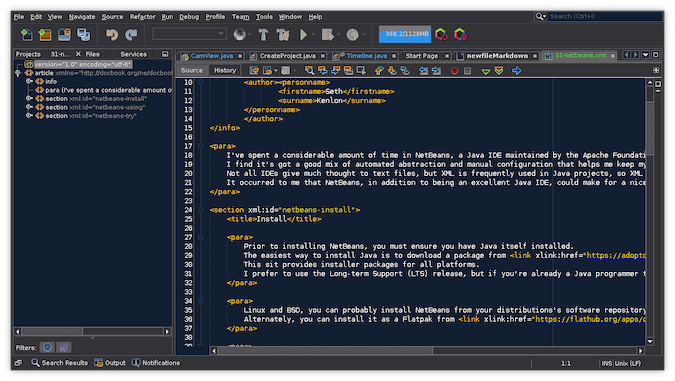Image resolution: width=675 pixels, height=381 pixels.
Task: Open dropdown arrow beside globe browser icon
Action: [x=250, y=34]
